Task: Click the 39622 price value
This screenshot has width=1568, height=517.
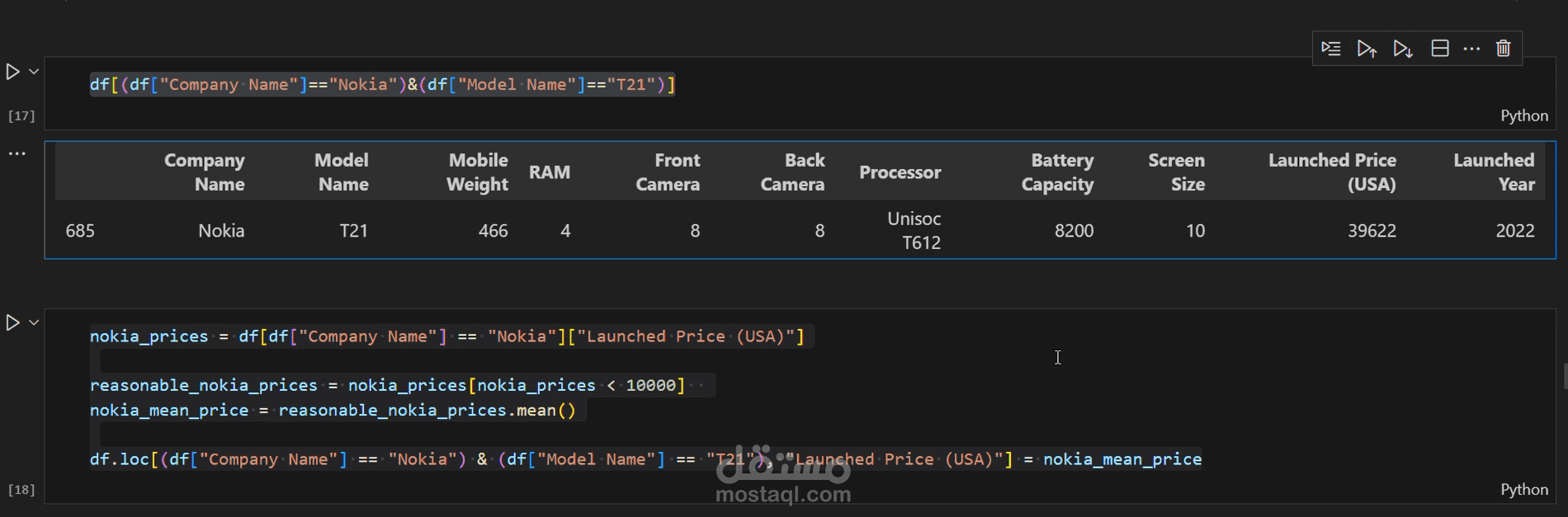Action: click(1372, 231)
